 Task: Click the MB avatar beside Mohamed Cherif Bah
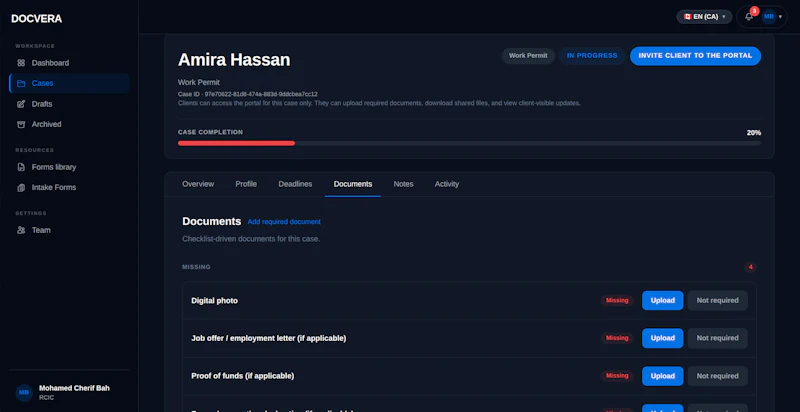pos(24,393)
